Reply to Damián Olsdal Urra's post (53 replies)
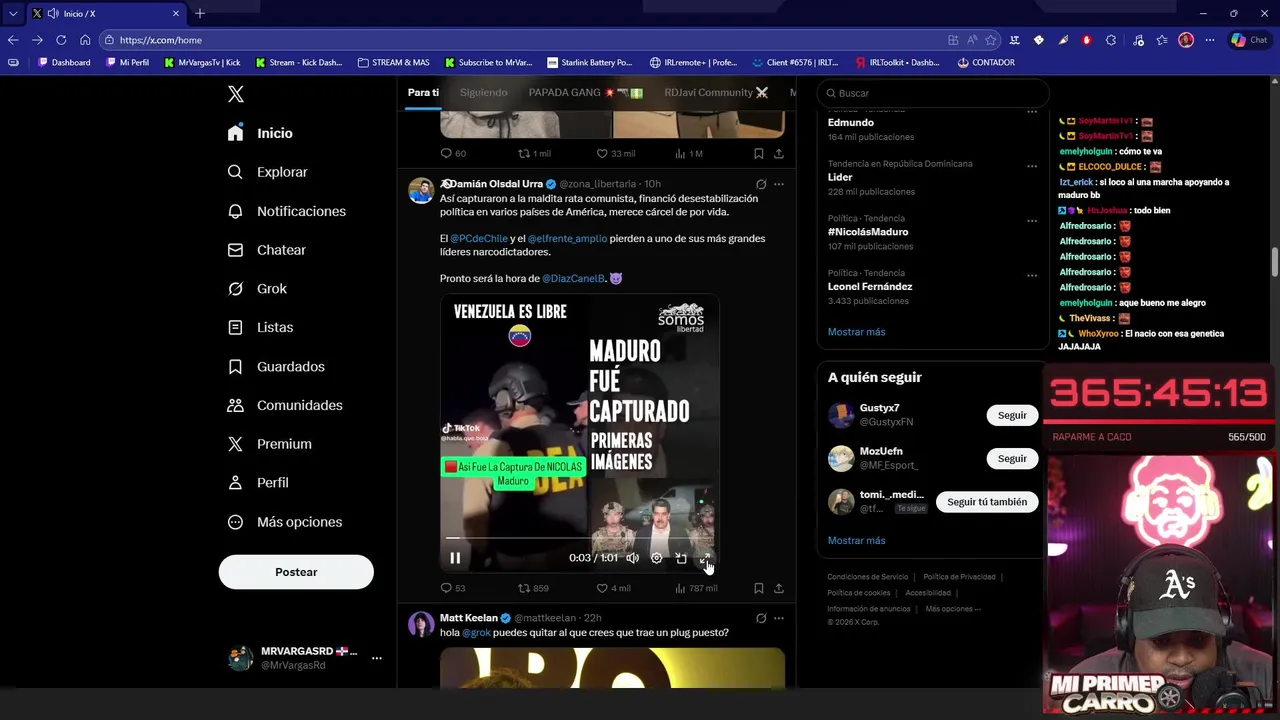The width and height of the screenshot is (1280, 720). coord(453,588)
